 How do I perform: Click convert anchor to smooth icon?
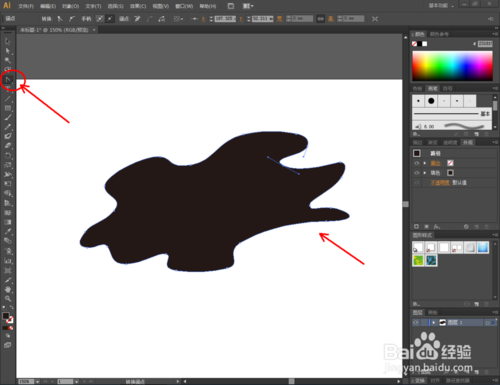pyautogui.click(x=72, y=19)
